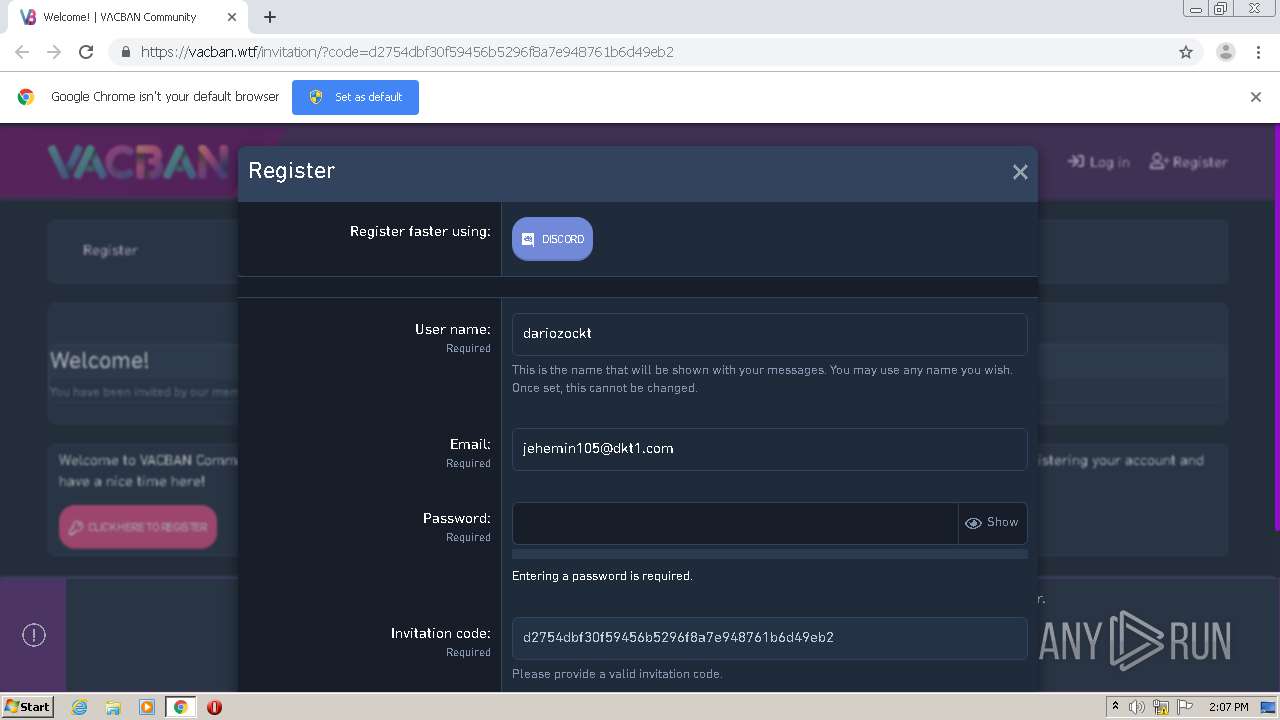Open the volume control tray icon
1280x720 pixels.
tap(1137, 707)
